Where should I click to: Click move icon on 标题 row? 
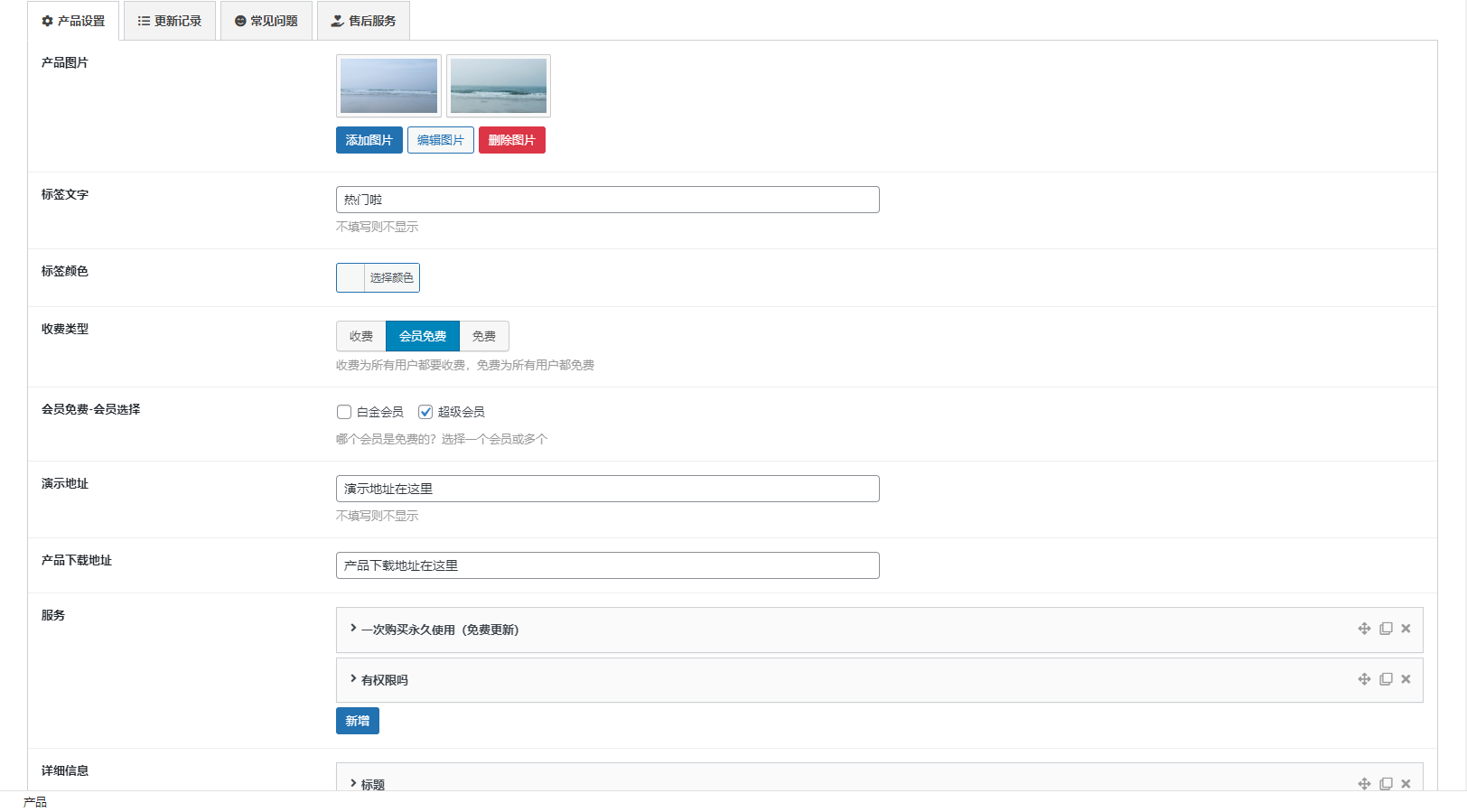pyautogui.click(x=1364, y=783)
